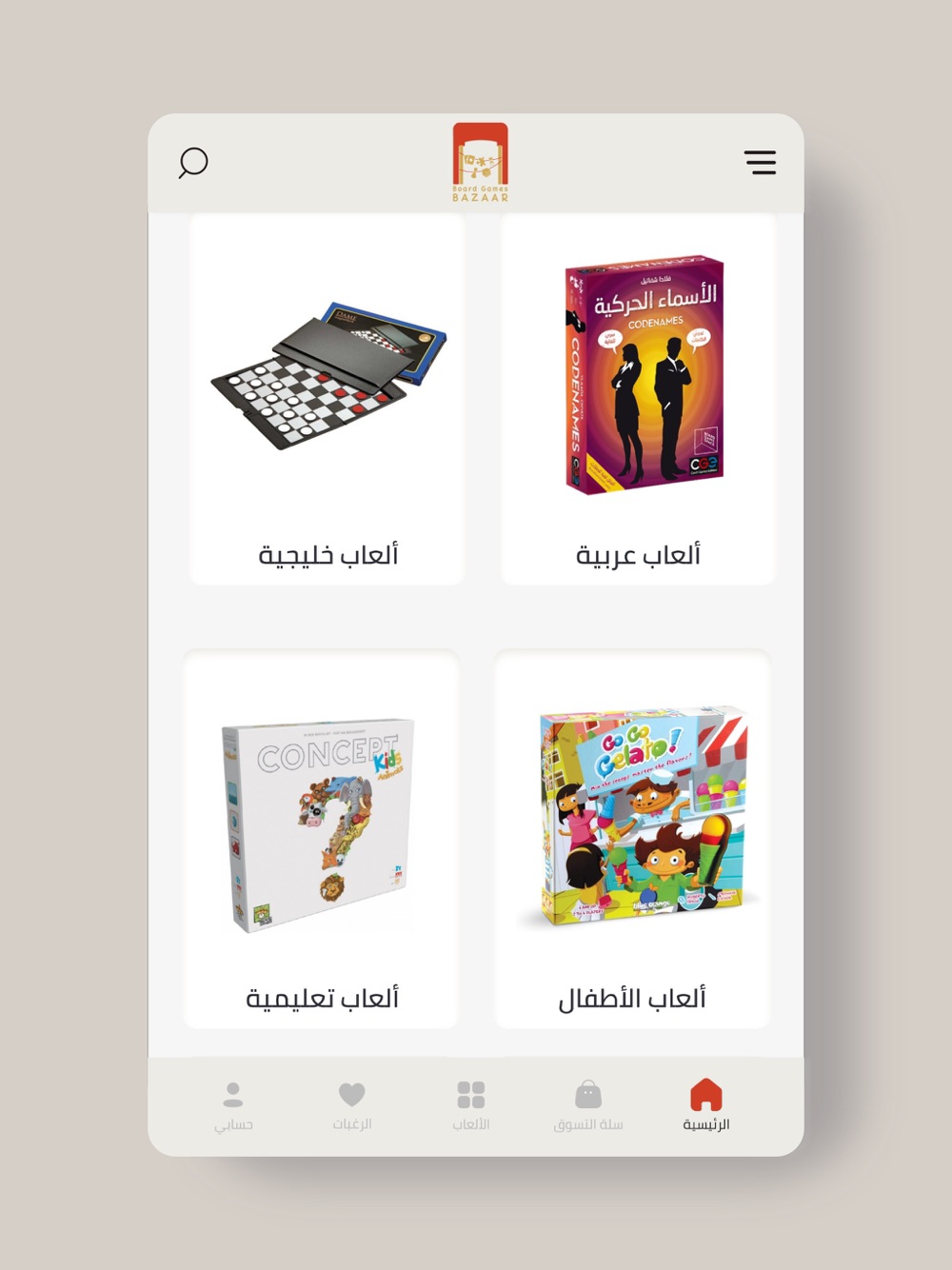Open الرغبات tab label
The width and height of the screenshot is (952, 1270).
(x=352, y=1124)
